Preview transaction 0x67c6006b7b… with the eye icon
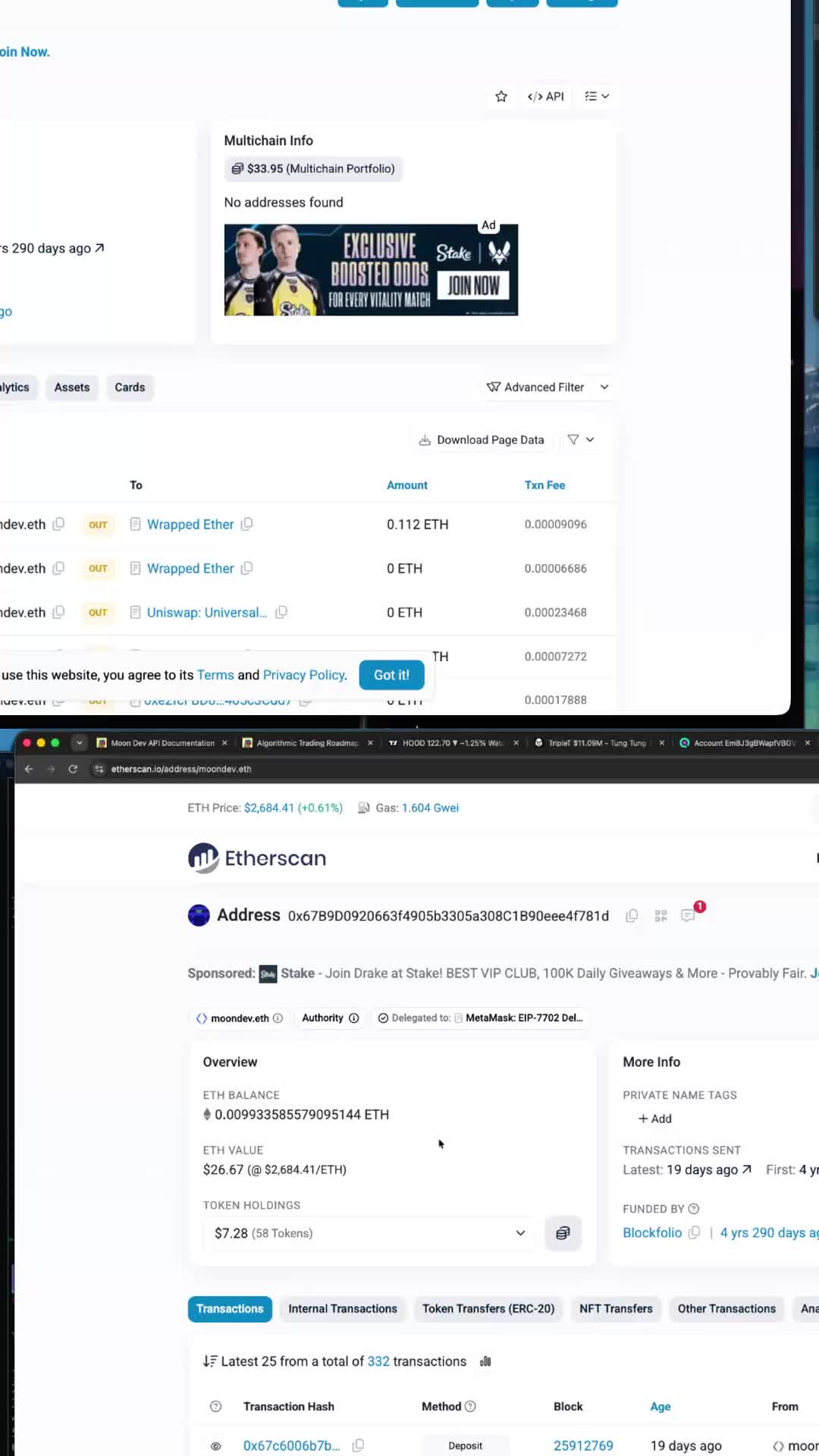 click(x=216, y=1446)
